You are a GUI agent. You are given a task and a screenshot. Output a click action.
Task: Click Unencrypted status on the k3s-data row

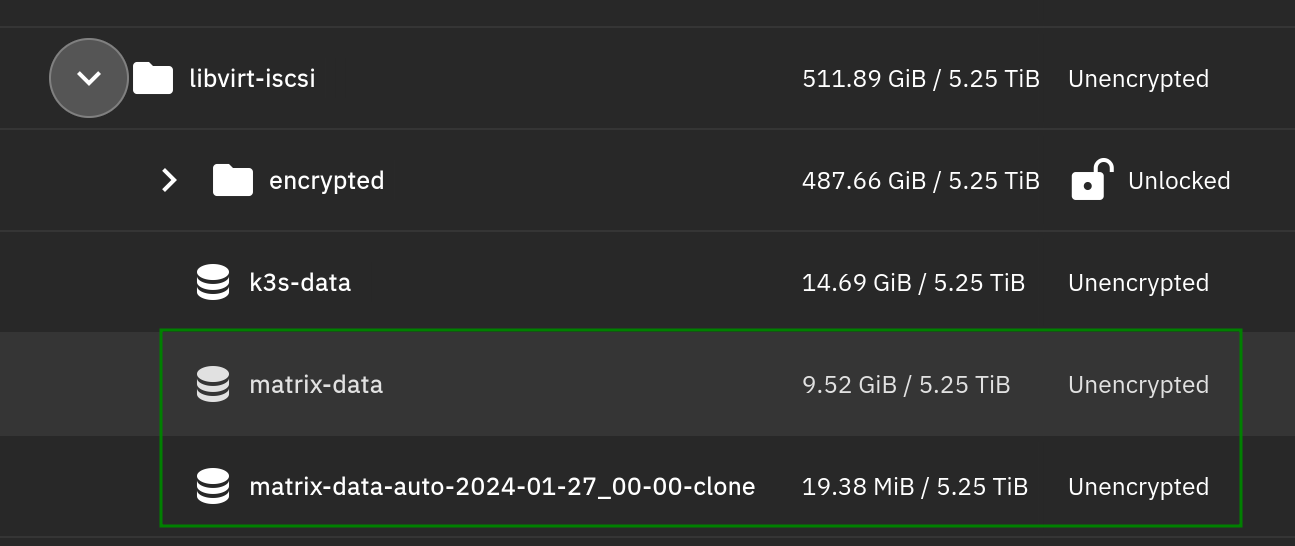(x=1138, y=283)
